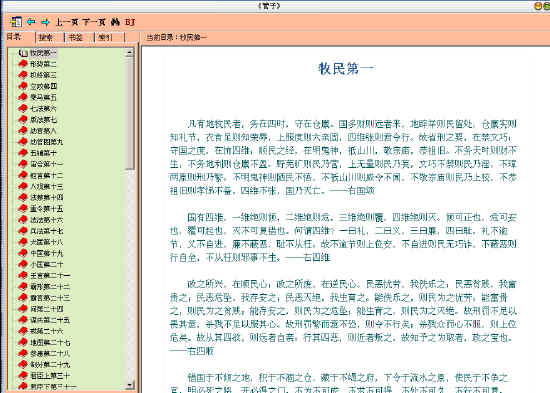Click the red book icon of 乘马第五
This screenshot has height=393, width=550.
coord(23,97)
